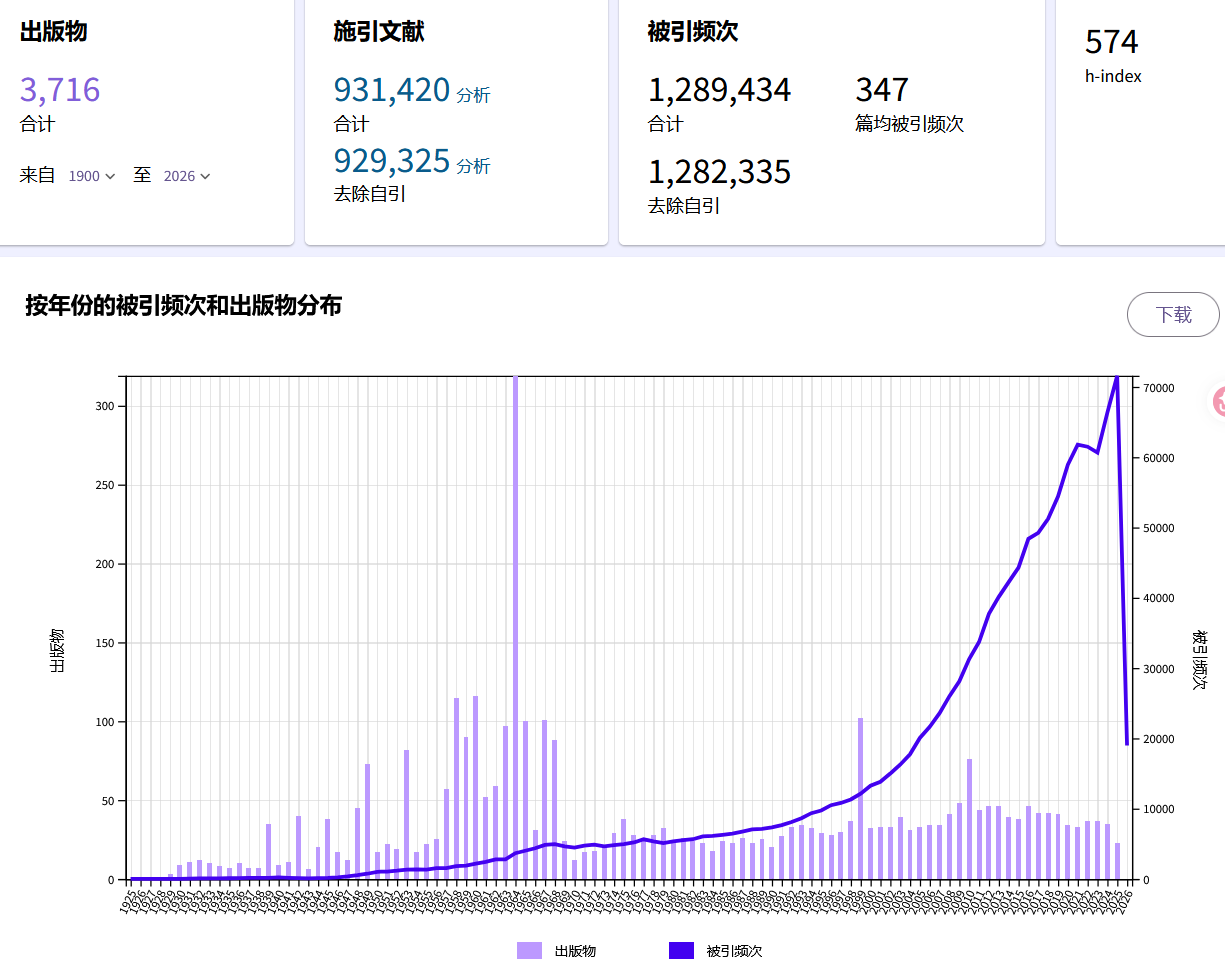Open the 931,420 citing articles link
Screen dimensions: 1225x969
coord(392,90)
